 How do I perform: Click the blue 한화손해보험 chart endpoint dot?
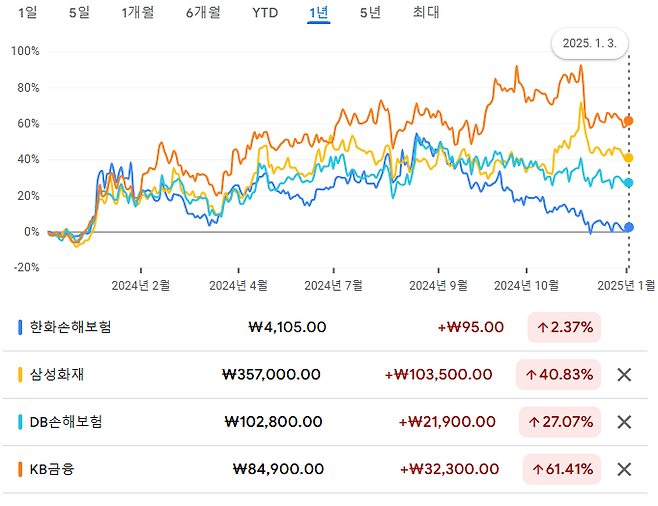click(628, 227)
